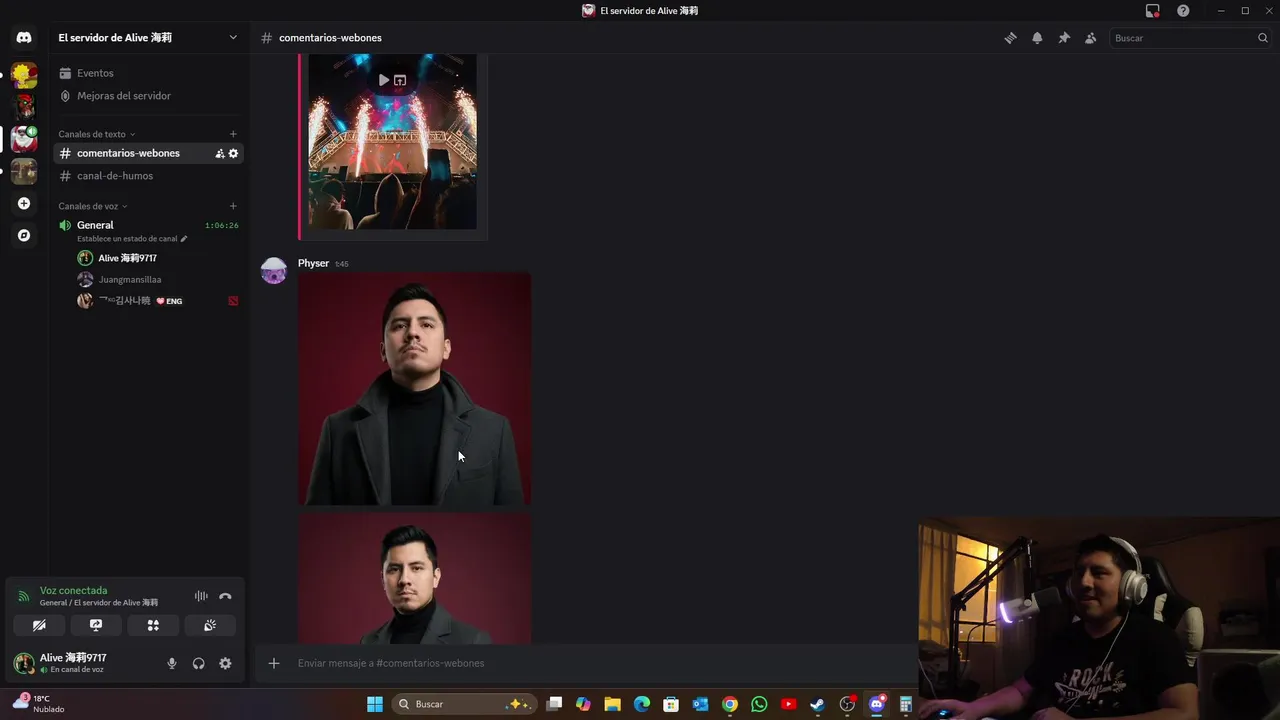This screenshot has height=720, width=1280.
Task: Open Physer's avatar in the chat
Action: [x=274, y=271]
